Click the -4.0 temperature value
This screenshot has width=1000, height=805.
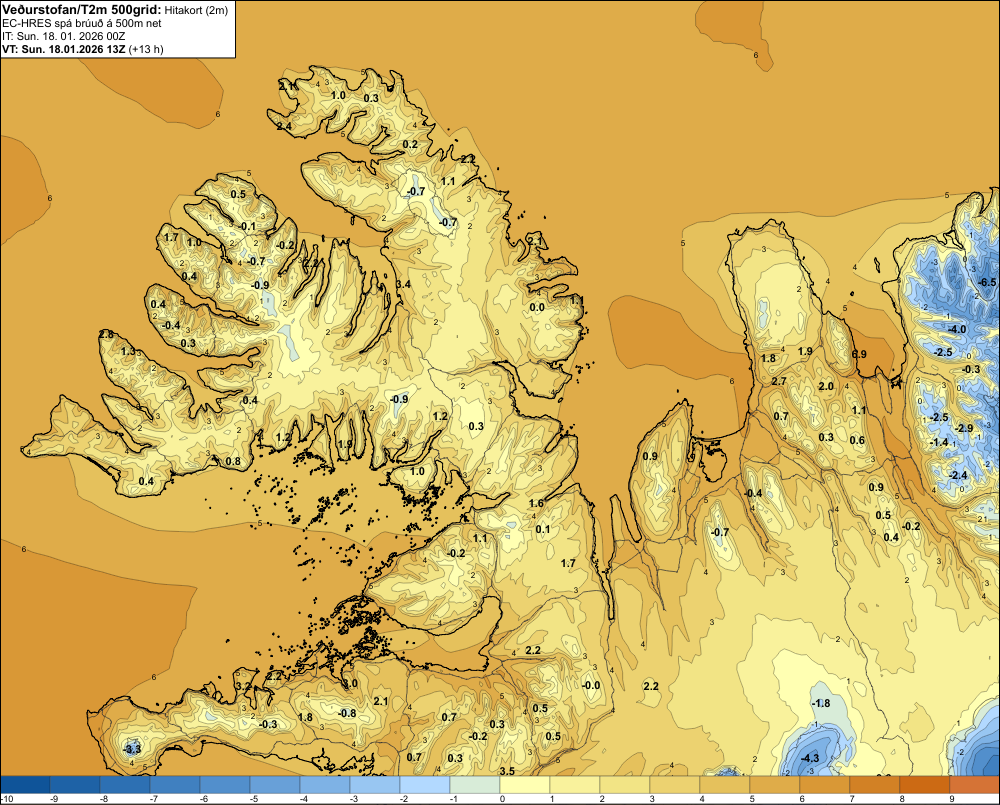pos(957,329)
